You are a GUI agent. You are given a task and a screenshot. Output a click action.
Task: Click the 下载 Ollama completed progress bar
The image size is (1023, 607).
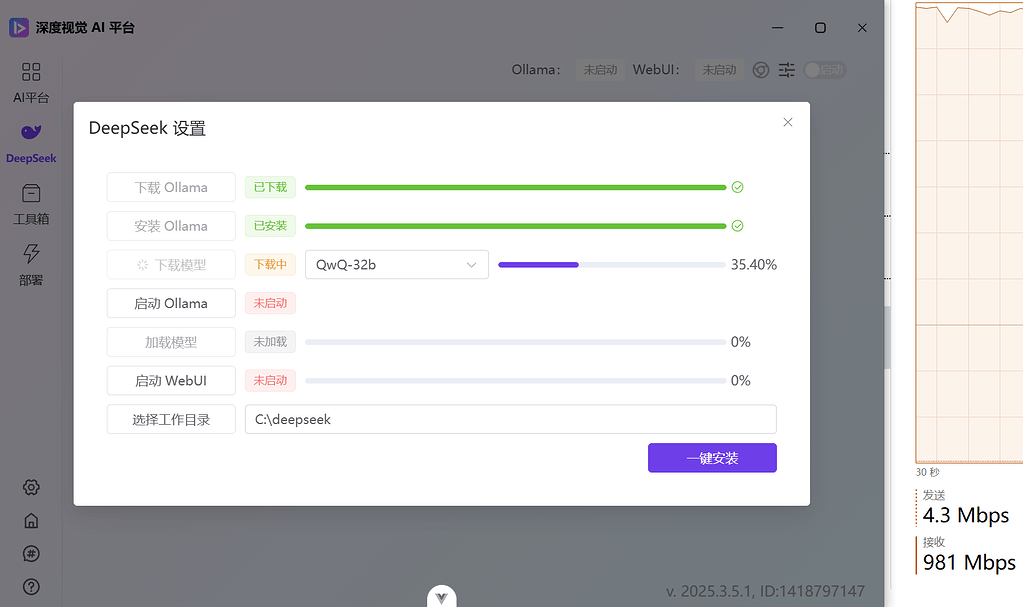click(x=515, y=187)
